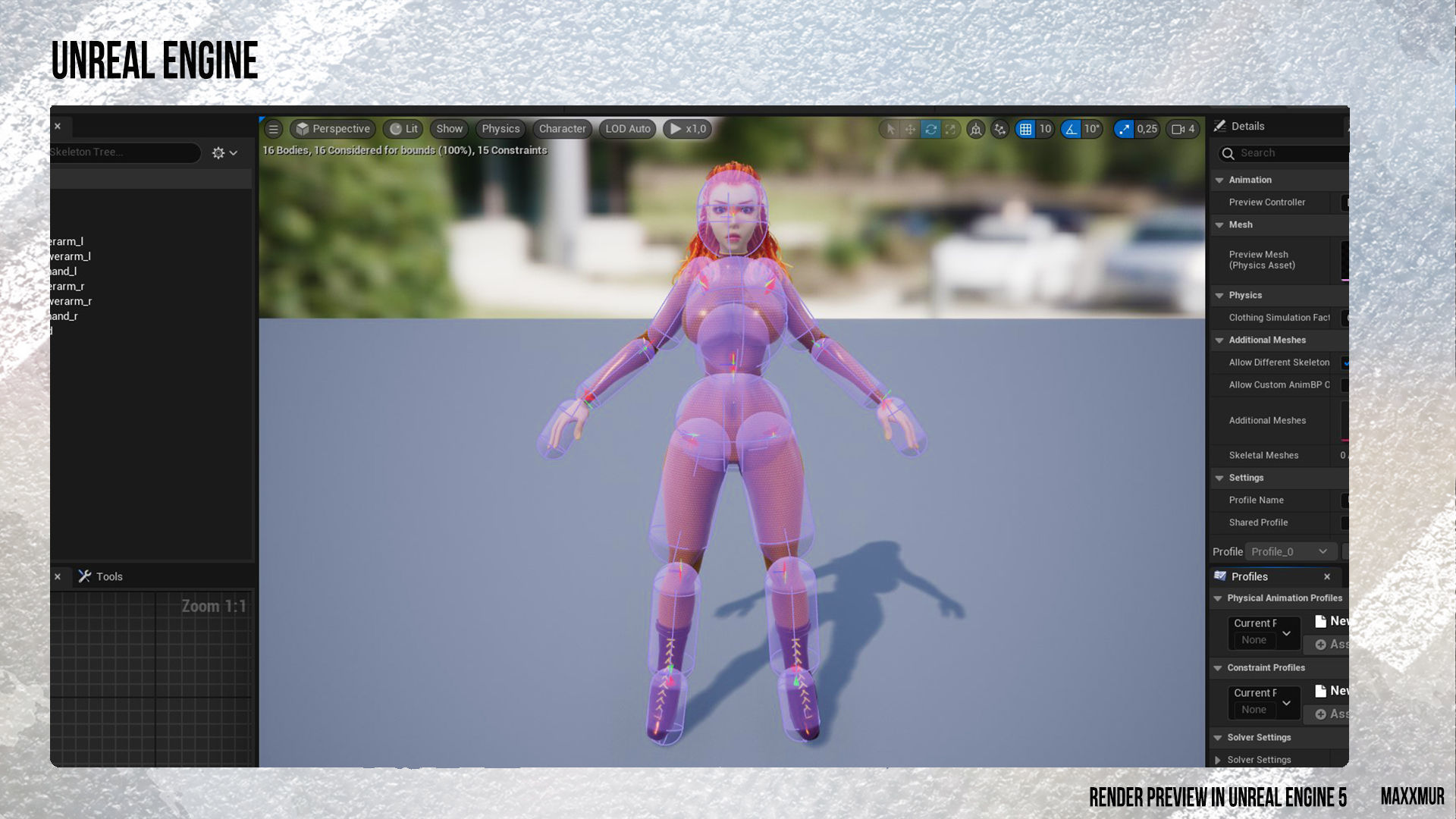Collapse the Constraint Profiles section
This screenshot has width=1456, height=819.
click(x=1218, y=669)
